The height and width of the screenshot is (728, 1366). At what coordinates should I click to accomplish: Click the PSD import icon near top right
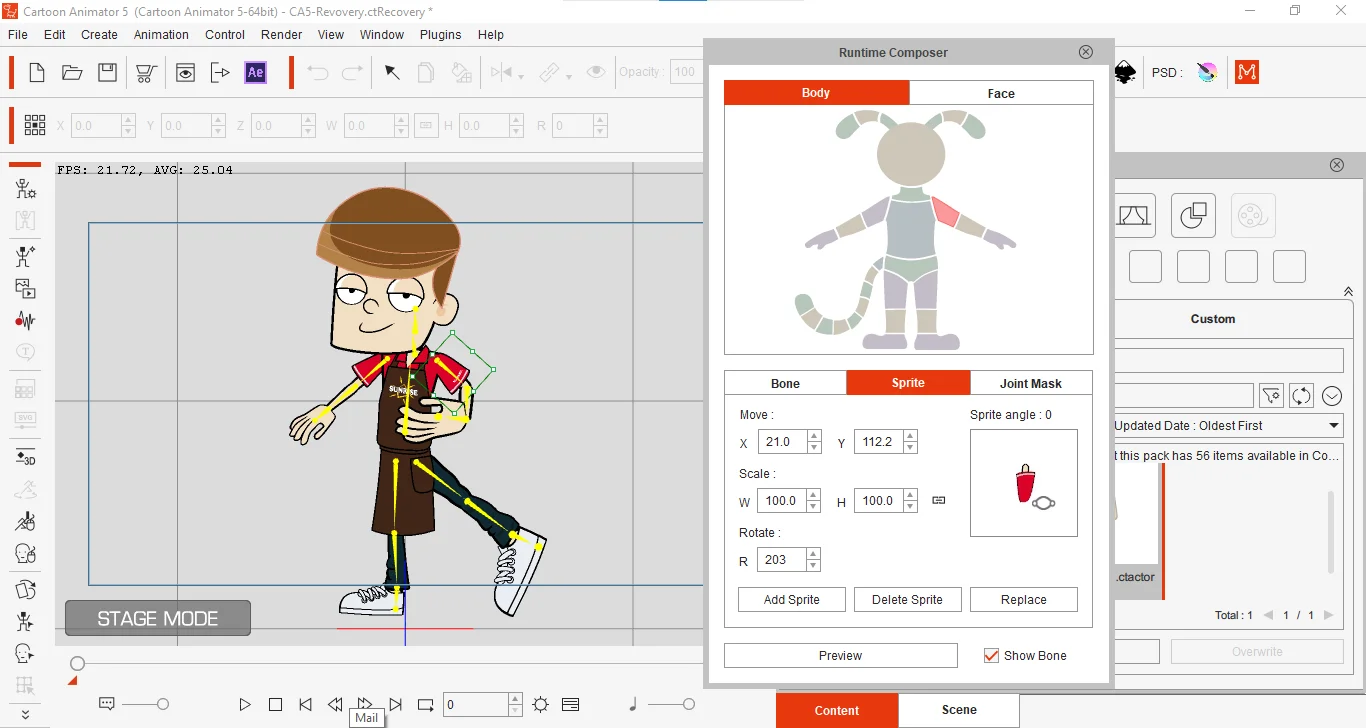(1207, 72)
